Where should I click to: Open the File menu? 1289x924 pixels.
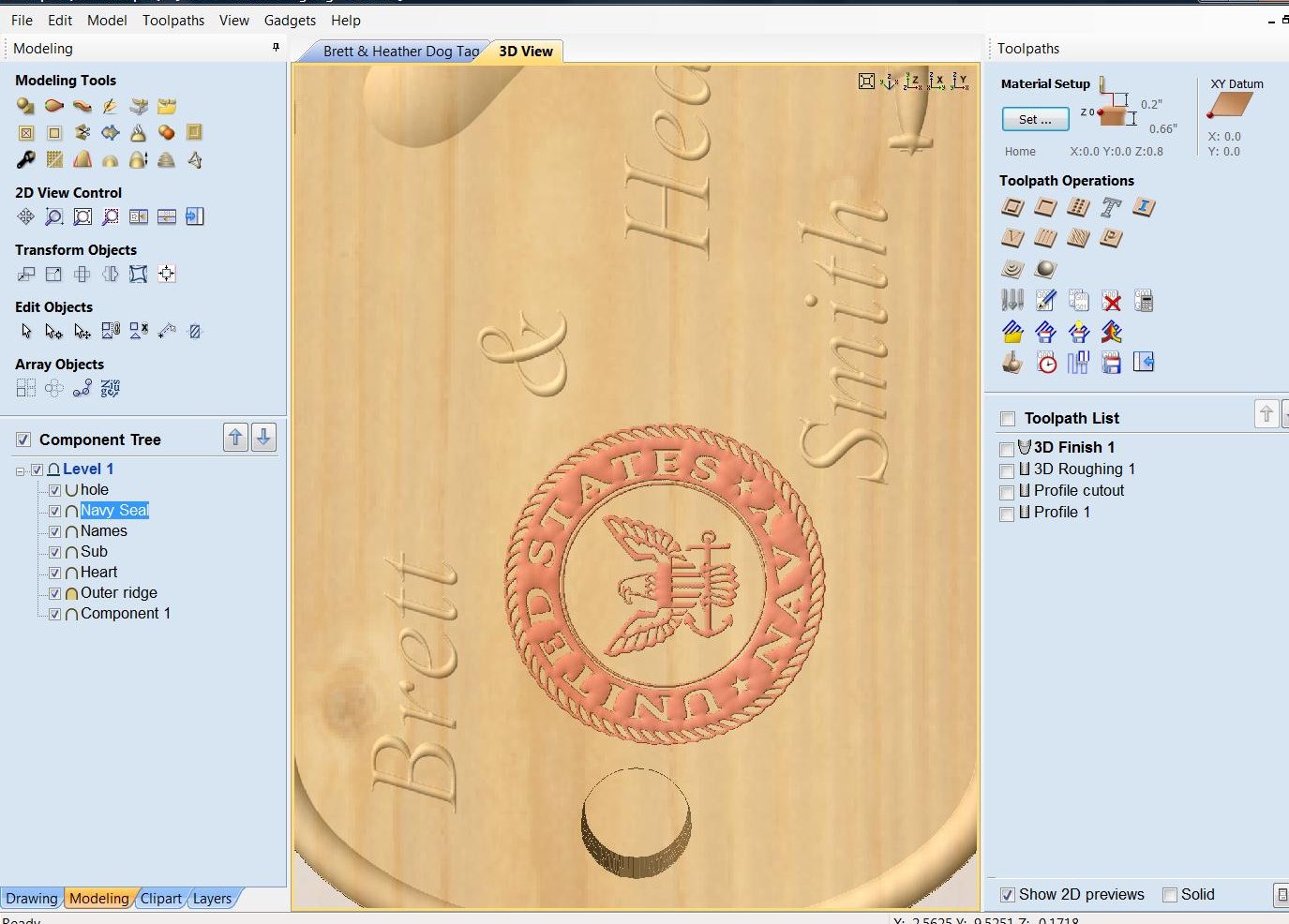pyautogui.click(x=22, y=20)
